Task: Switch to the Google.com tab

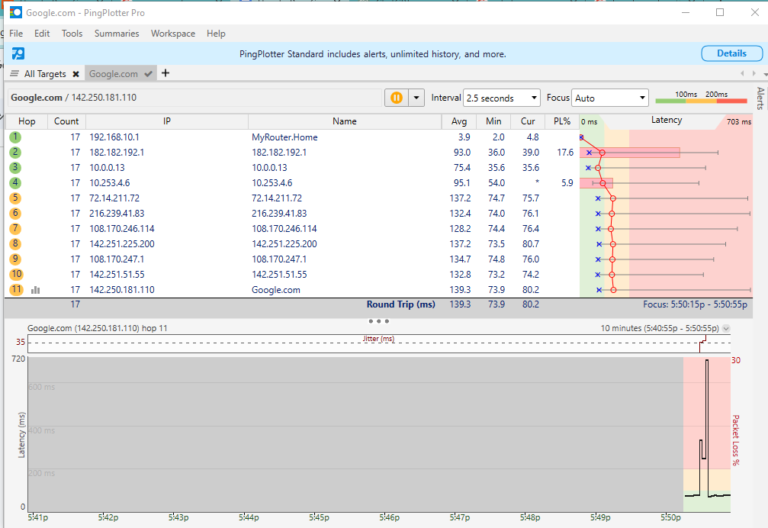Action: click(113, 74)
